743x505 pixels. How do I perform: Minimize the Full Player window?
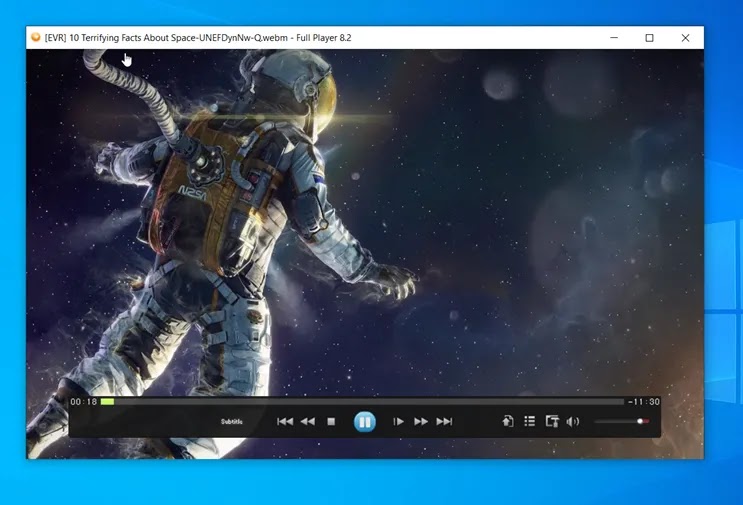pyautogui.click(x=614, y=37)
